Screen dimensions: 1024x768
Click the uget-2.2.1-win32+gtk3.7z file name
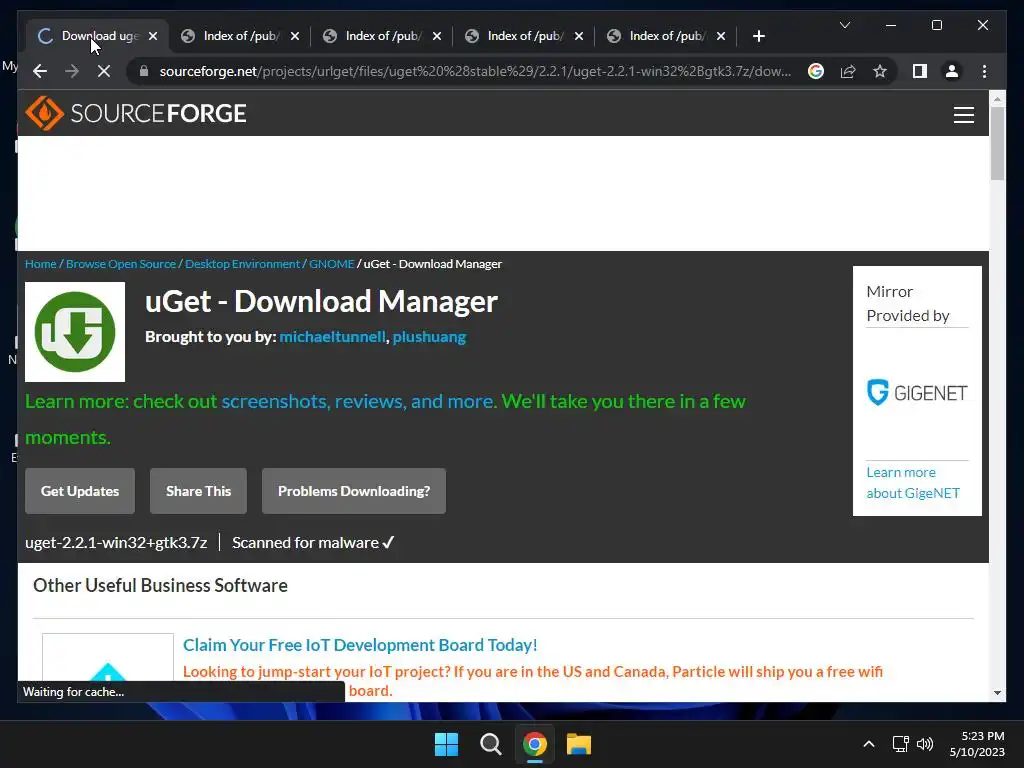[x=116, y=543]
